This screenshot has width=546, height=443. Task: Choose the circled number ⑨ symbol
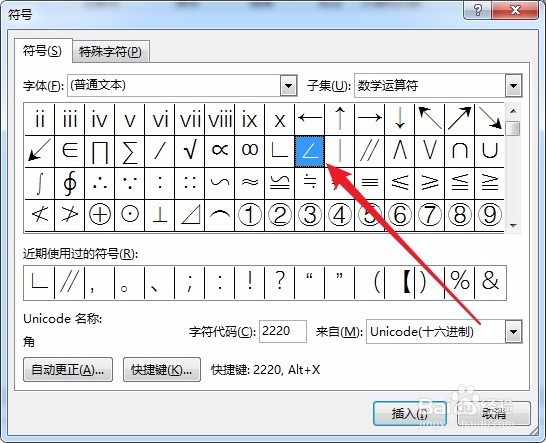[x=489, y=215]
